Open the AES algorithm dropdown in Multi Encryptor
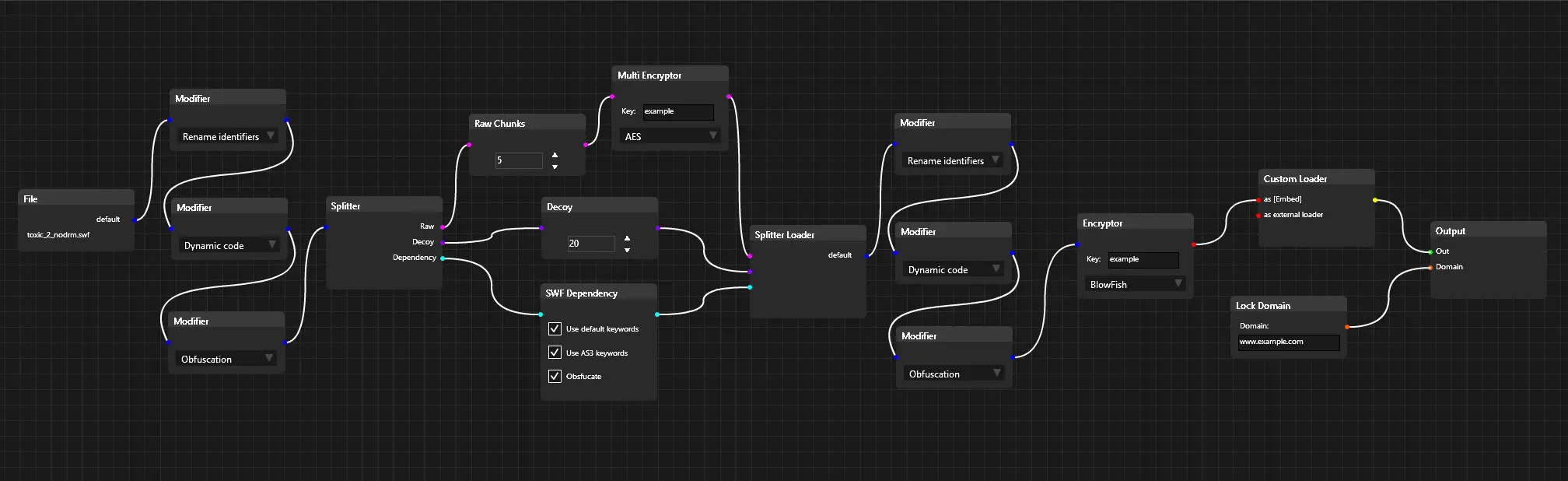The width and height of the screenshot is (1568, 481). point(670,136)
